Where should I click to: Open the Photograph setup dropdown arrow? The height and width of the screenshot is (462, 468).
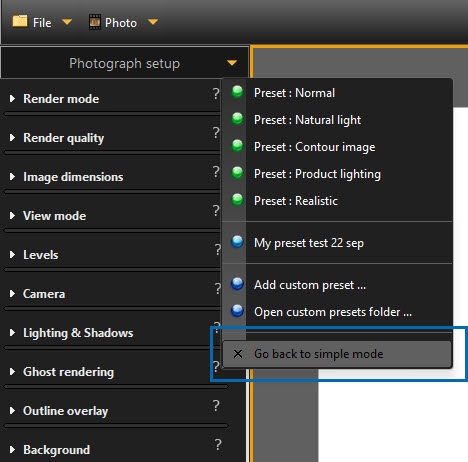[x=232, y=63]
